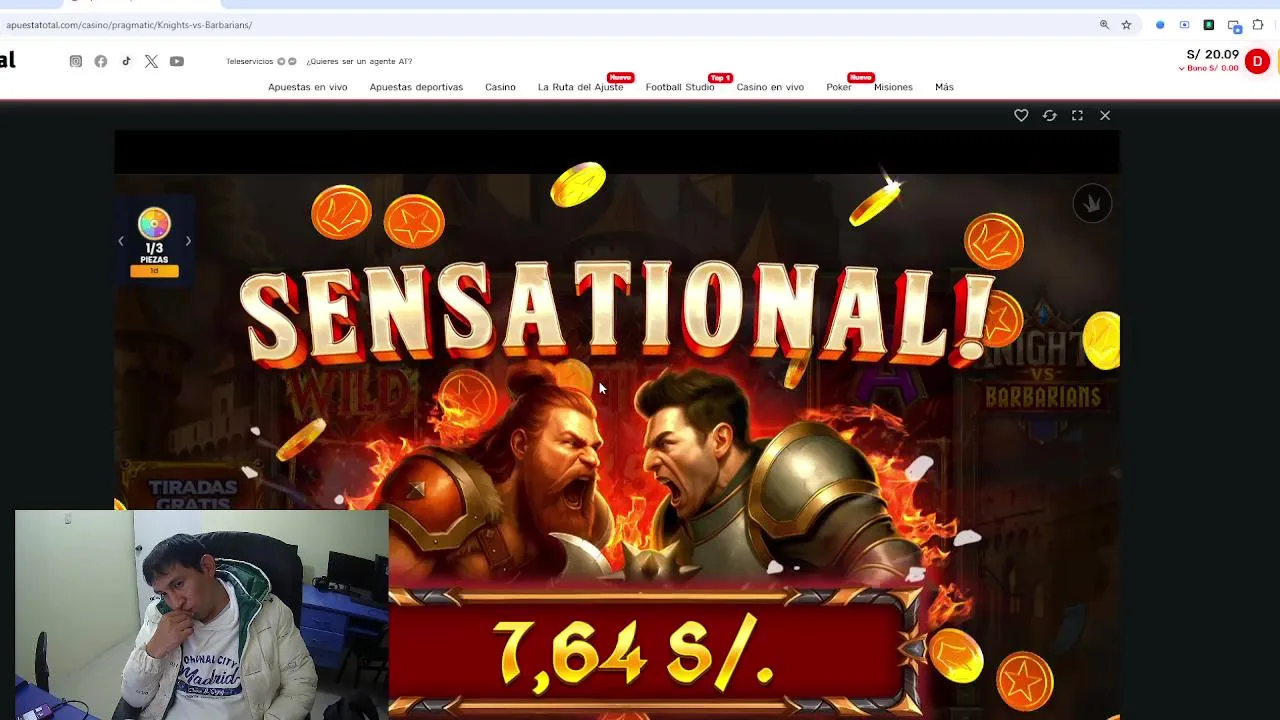The height and width of the screenshot is (720, 1280).
Task: Switch the game to fullscreen mode
Action: (x=1077, y=116)
